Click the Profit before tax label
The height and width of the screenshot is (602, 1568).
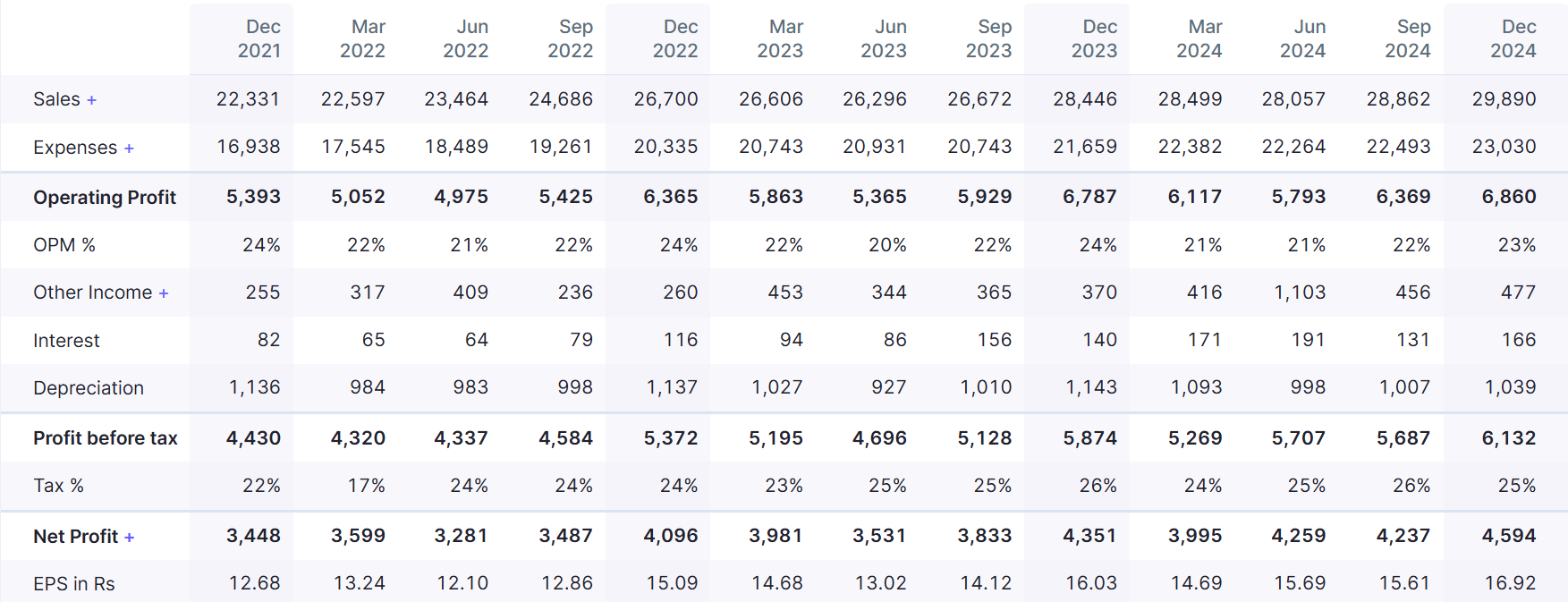pos(106,438)
